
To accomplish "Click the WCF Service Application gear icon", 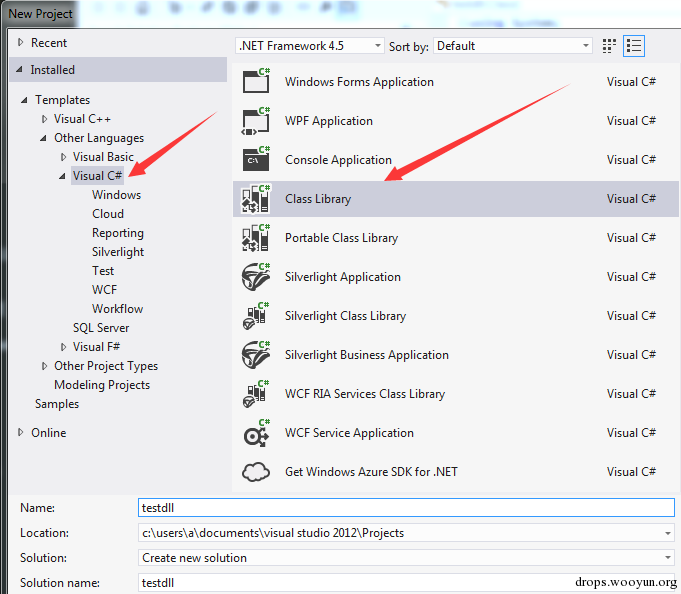I will [256, 433].
